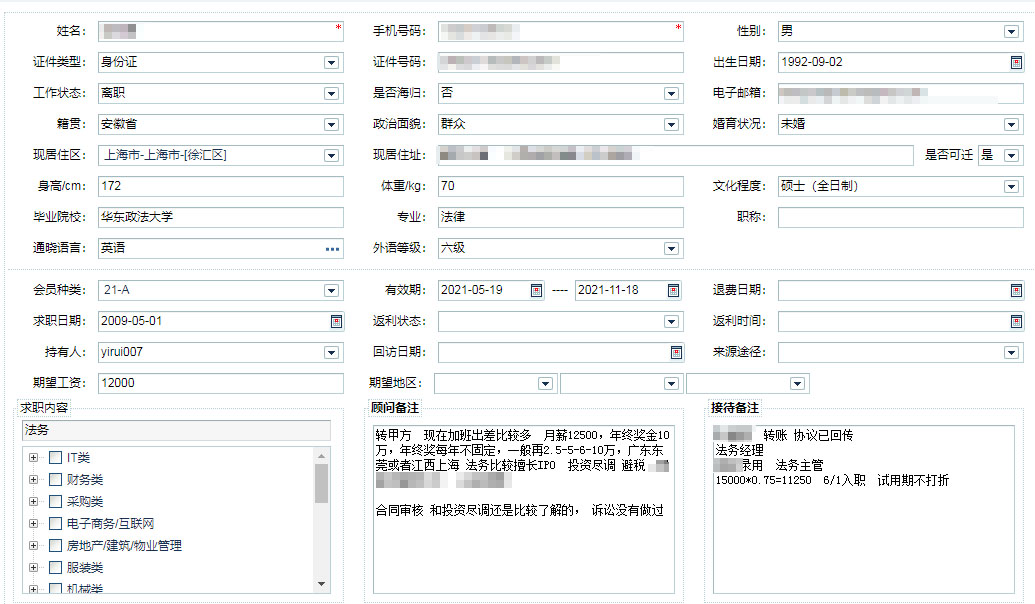Viewport: 1035px width, 604px height.
Task: Click the ellipsis button in 通晓语言 field
Action: (332, 249)
